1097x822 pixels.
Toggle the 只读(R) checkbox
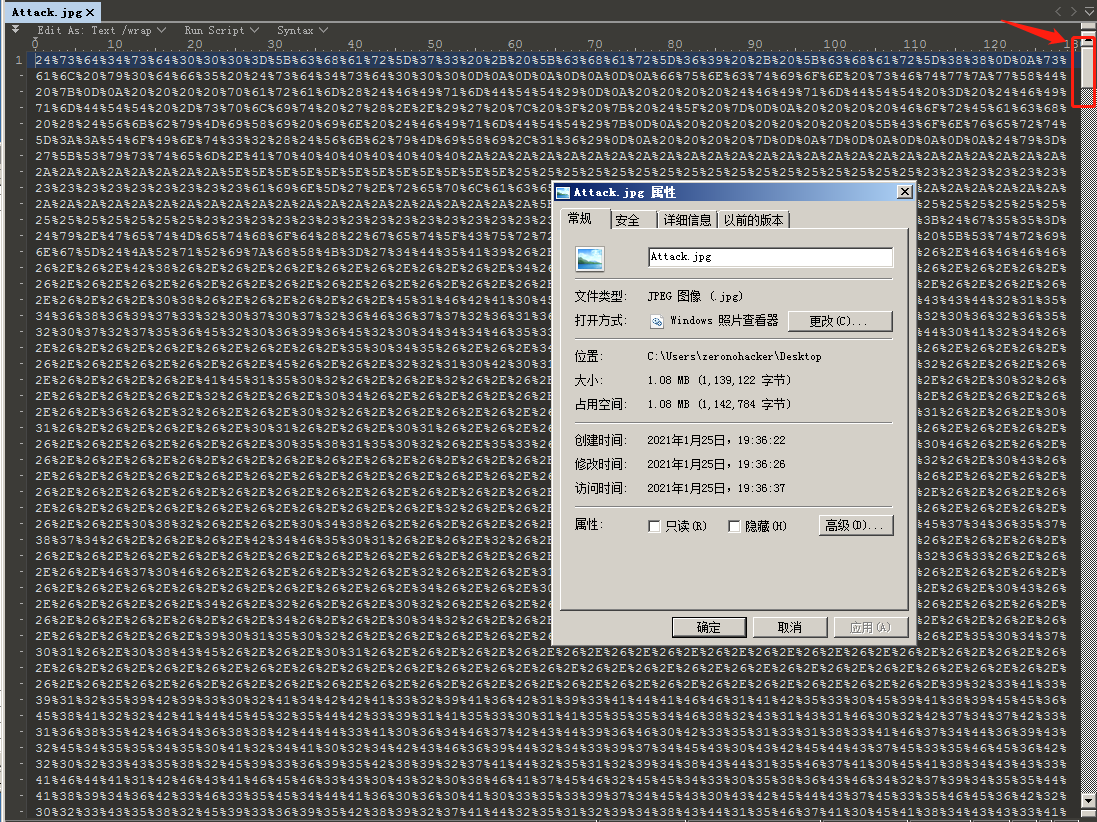(x=654, y=526)
